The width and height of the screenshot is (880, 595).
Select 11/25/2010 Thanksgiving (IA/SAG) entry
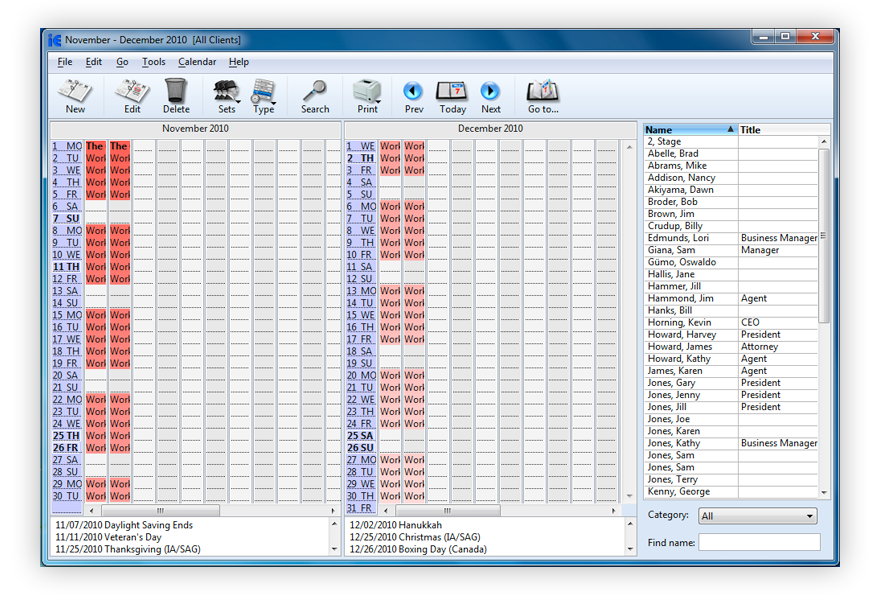[x=128, y=550]
